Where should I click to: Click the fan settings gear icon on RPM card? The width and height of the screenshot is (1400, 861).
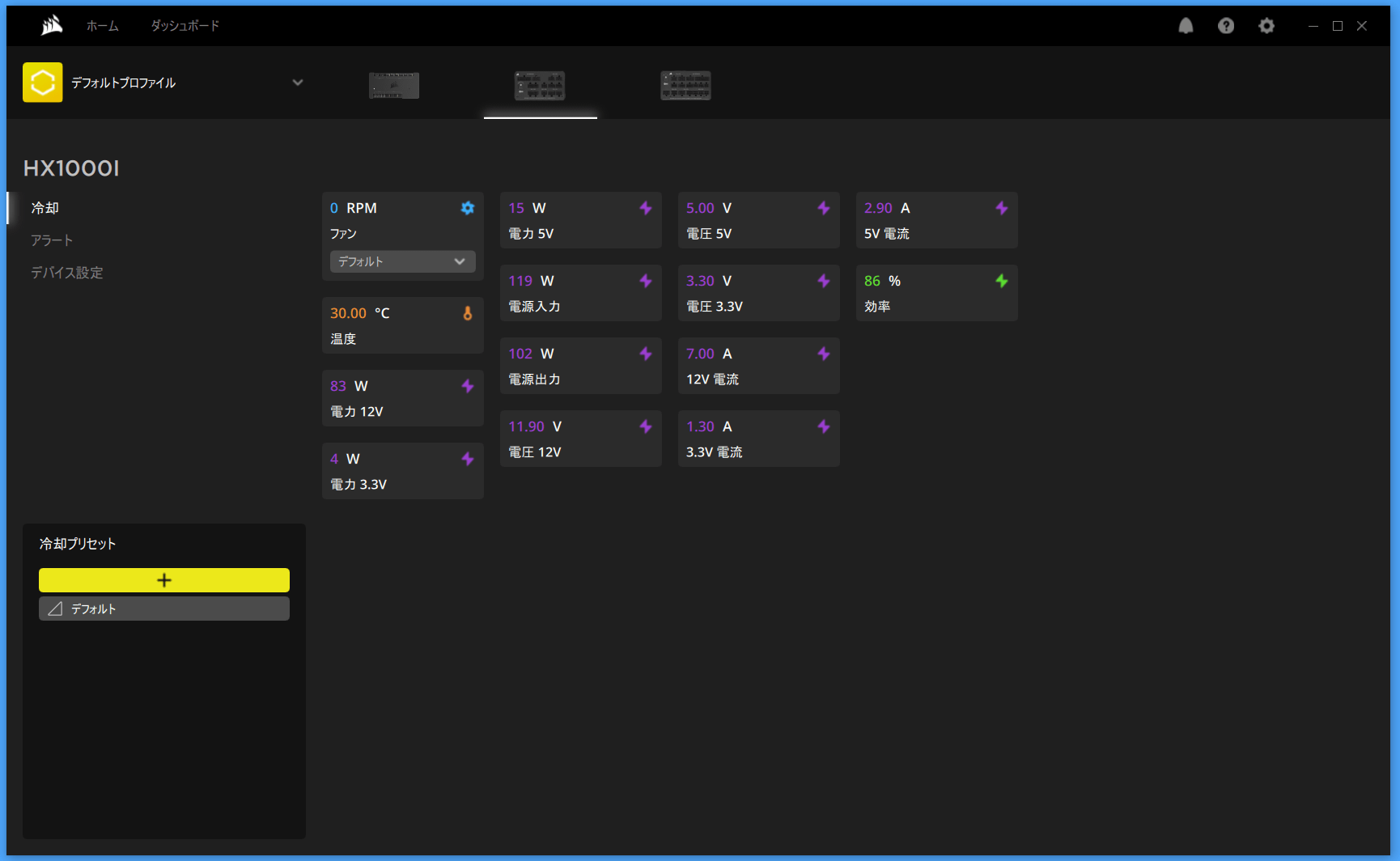(x=468, y=208)
